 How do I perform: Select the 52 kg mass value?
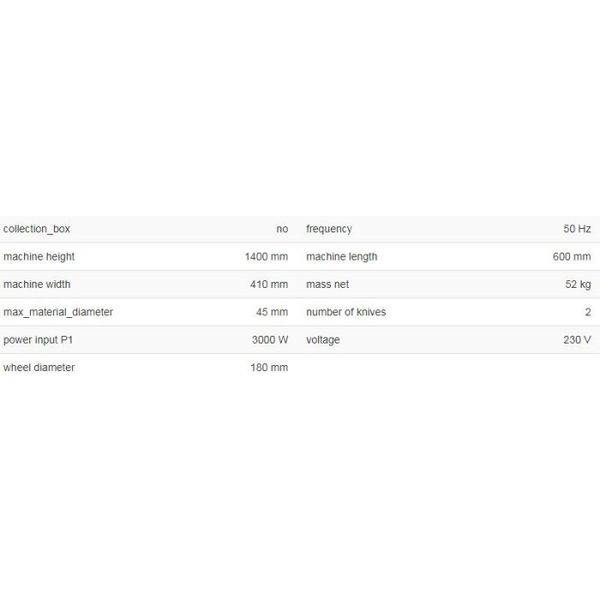tap(578, 284)
